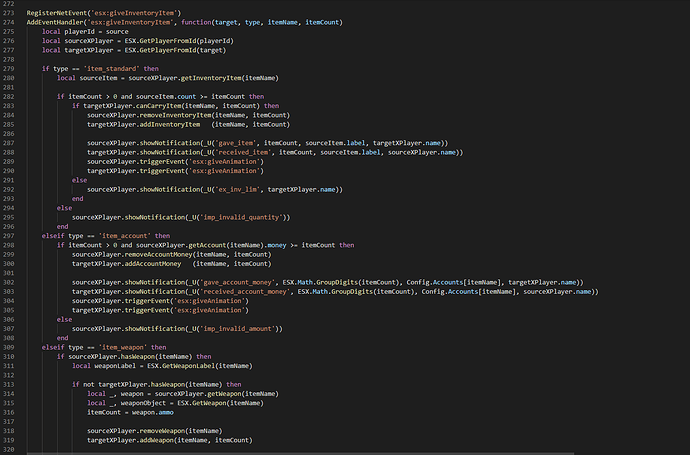This screenshot has width=690, height=455.
Task: Click the 'gave_item' string on line 287
Action: [235, 143]
